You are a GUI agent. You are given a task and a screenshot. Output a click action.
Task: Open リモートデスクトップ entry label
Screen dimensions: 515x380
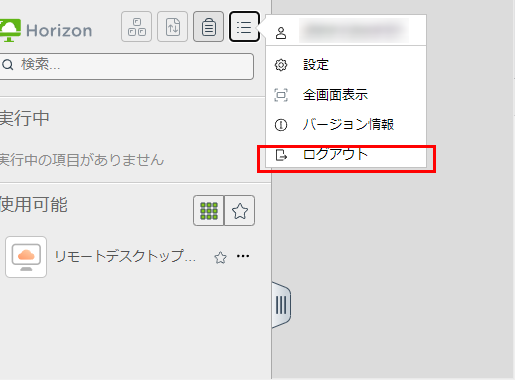tap(125, 256)
